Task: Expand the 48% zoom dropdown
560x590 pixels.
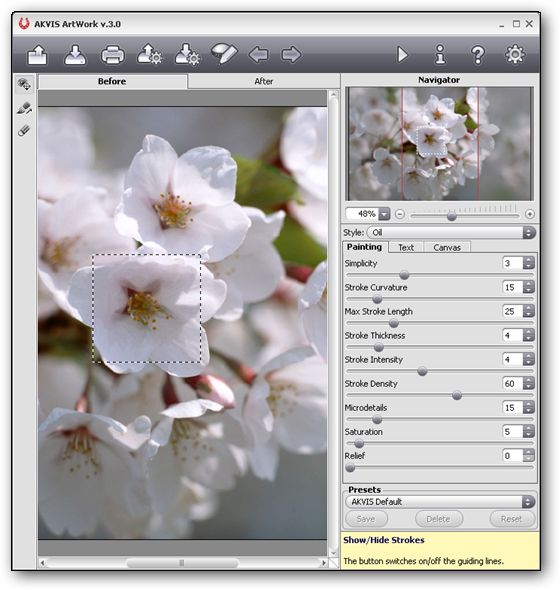Action: click(x=384, y=214)
